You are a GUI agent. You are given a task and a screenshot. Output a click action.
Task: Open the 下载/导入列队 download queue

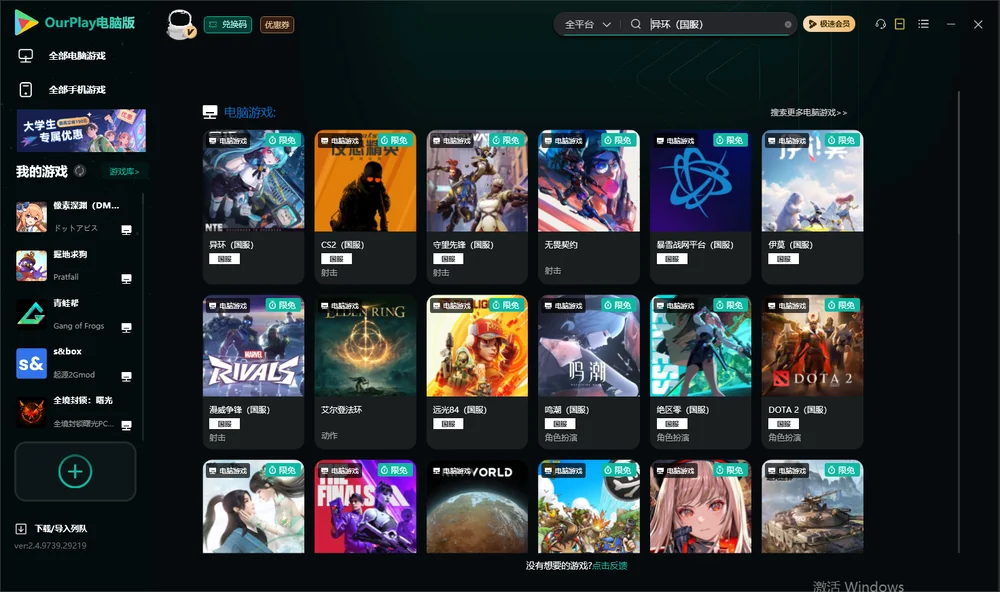click(52, 529)
